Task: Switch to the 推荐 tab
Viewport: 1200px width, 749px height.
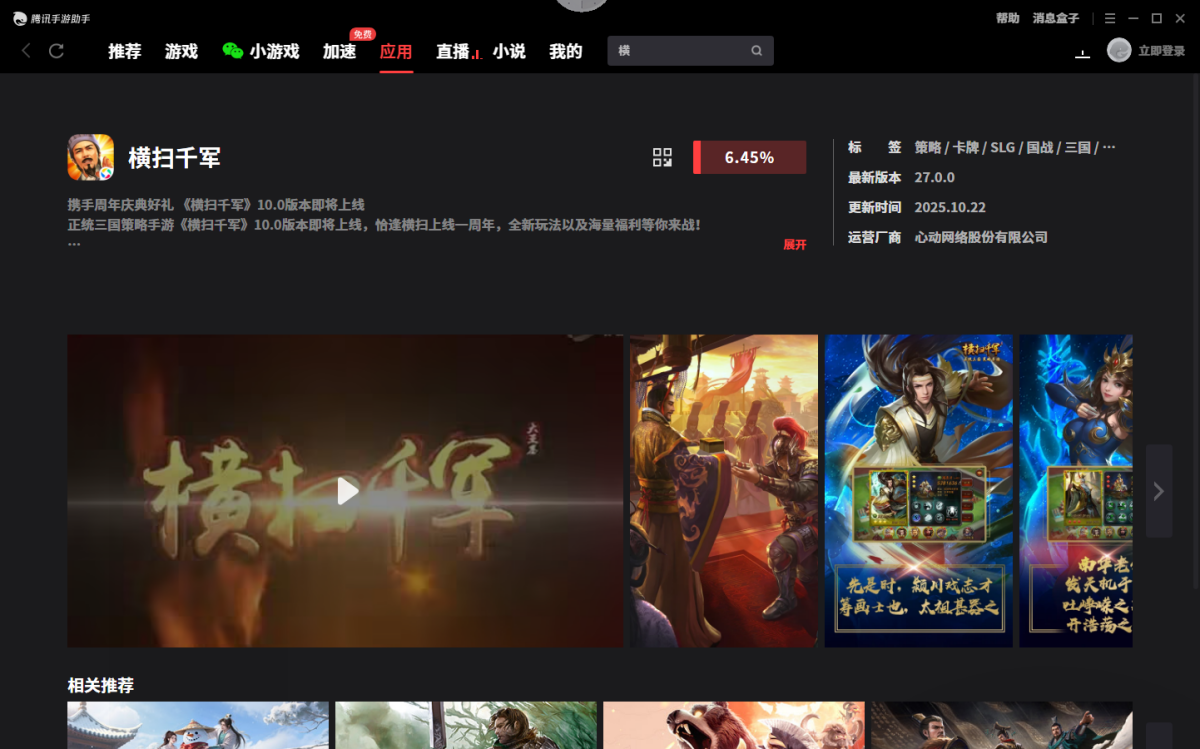Action: [125, 51]
